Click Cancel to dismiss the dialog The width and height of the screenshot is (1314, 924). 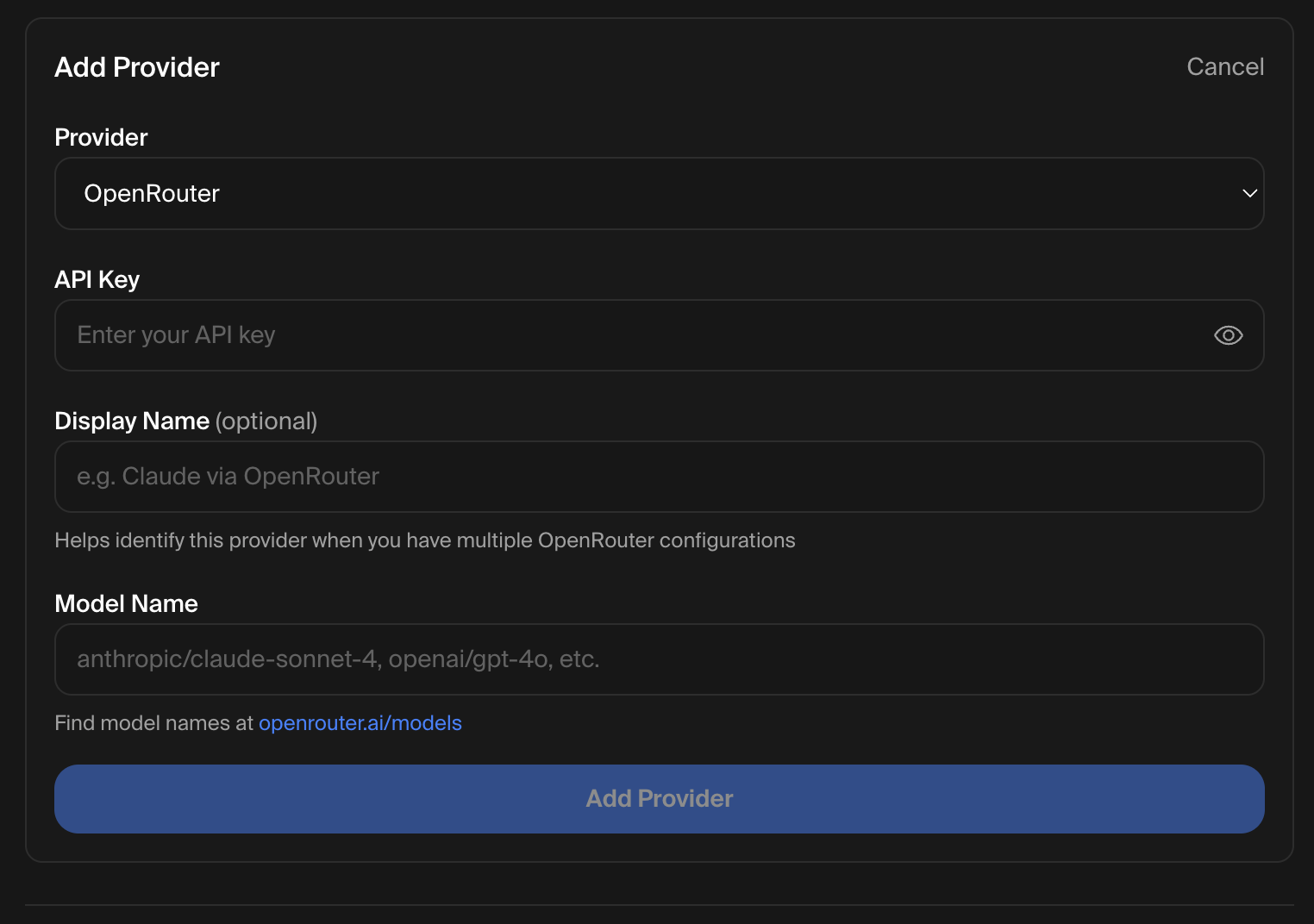pos(1225,66)
